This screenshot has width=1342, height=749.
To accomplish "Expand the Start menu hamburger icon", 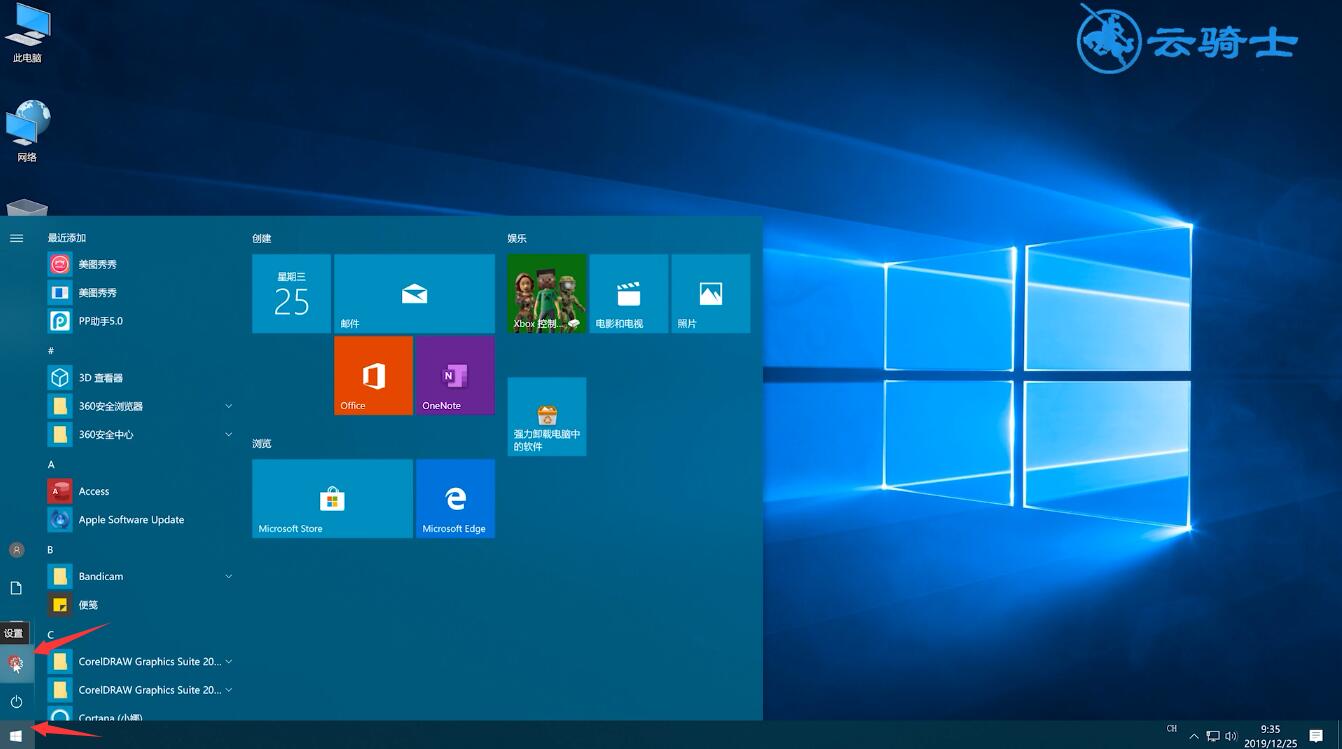I will (x=16, y=238).
